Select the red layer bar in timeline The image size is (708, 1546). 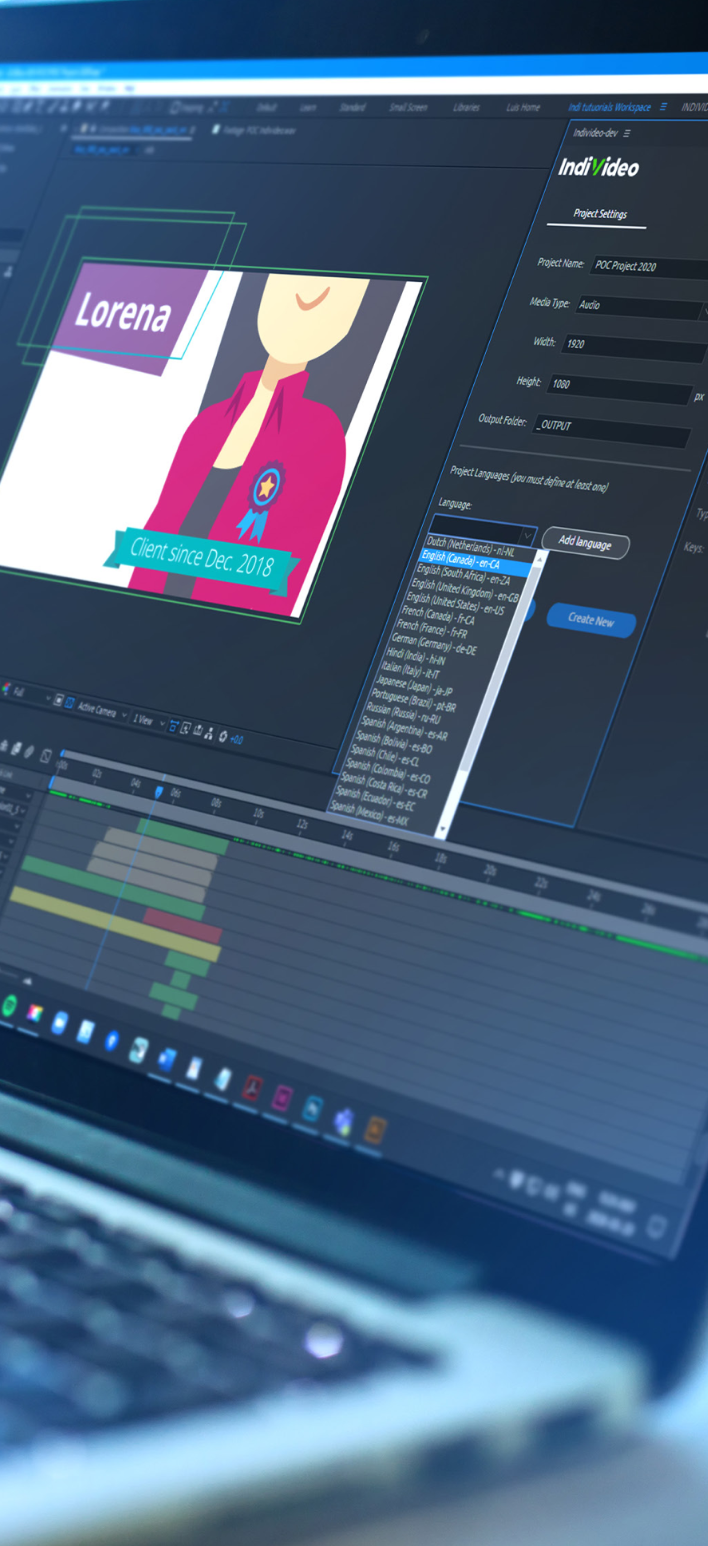point(183,925)
